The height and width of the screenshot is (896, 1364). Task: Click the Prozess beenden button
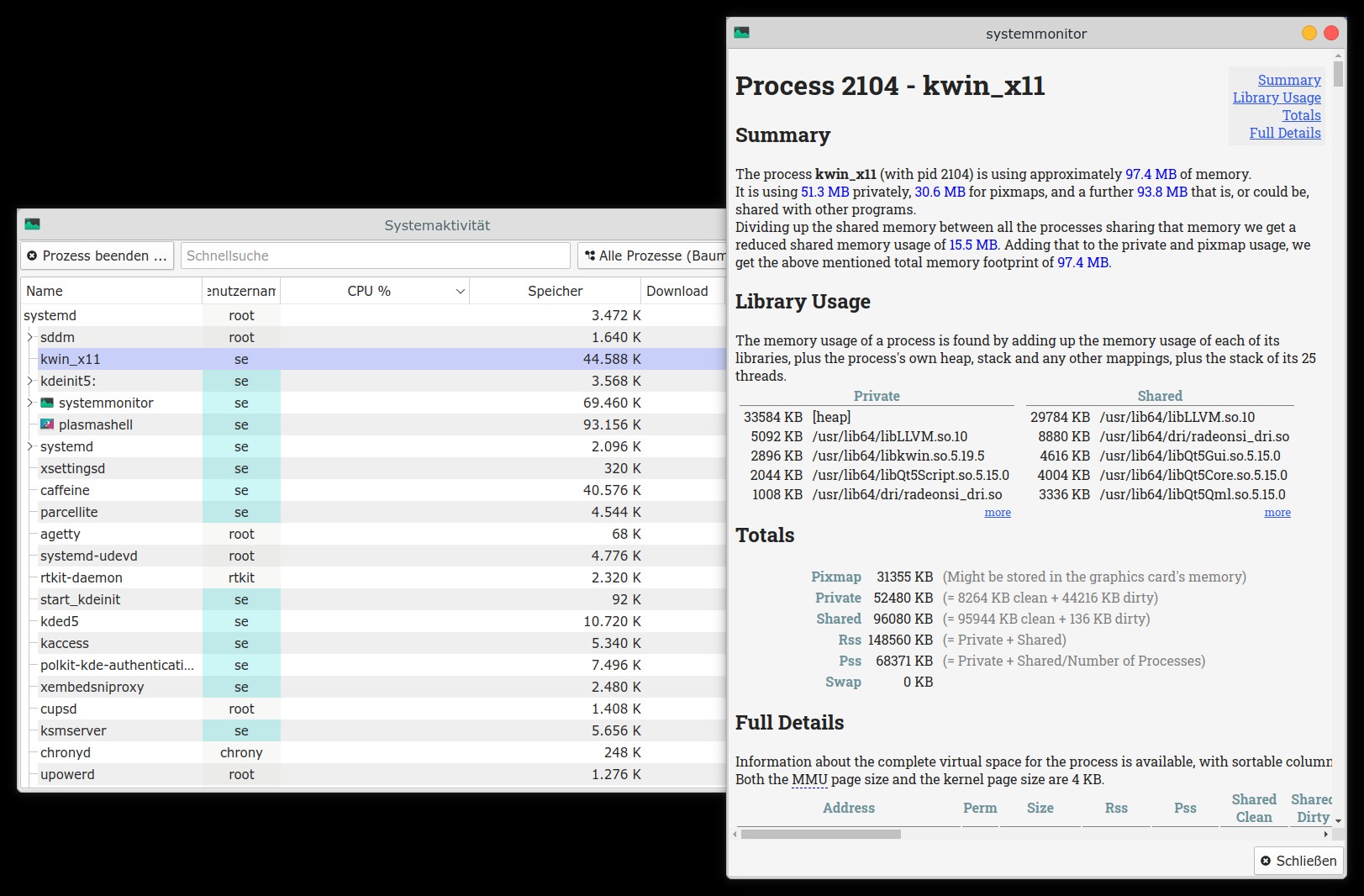tap(97, 256)
